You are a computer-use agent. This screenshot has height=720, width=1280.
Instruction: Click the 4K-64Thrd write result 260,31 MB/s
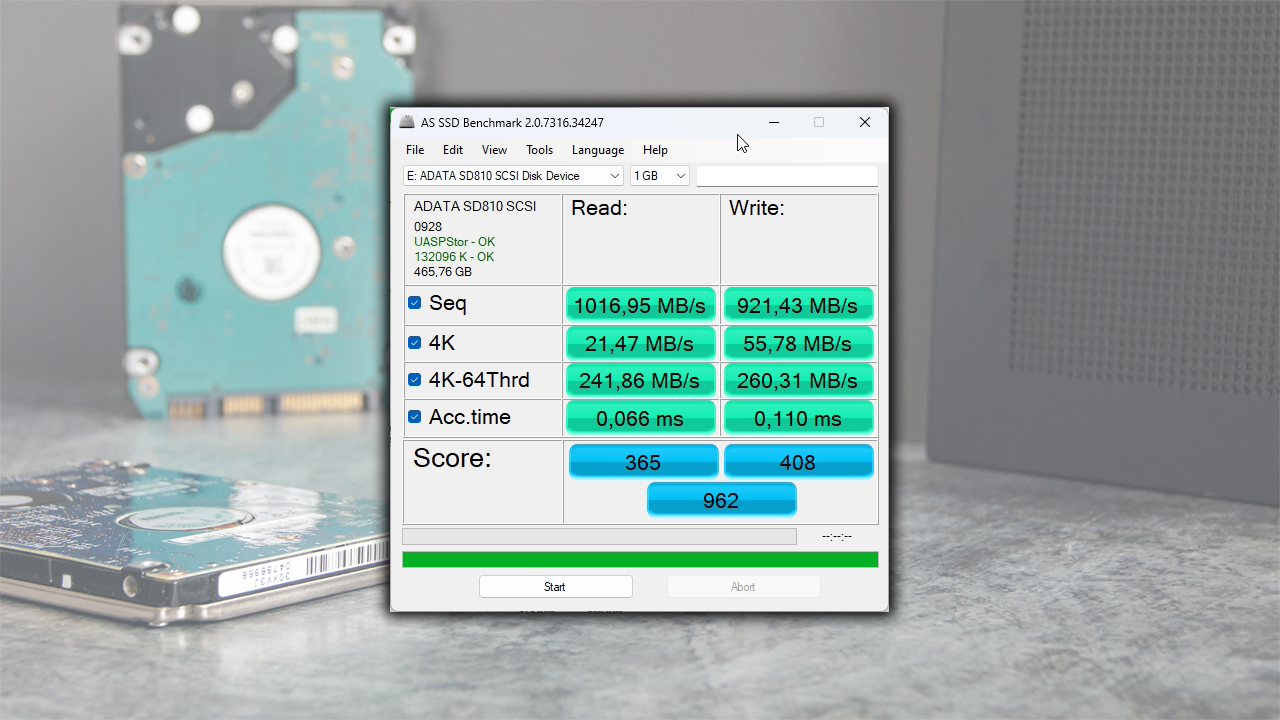pos(798,380)
